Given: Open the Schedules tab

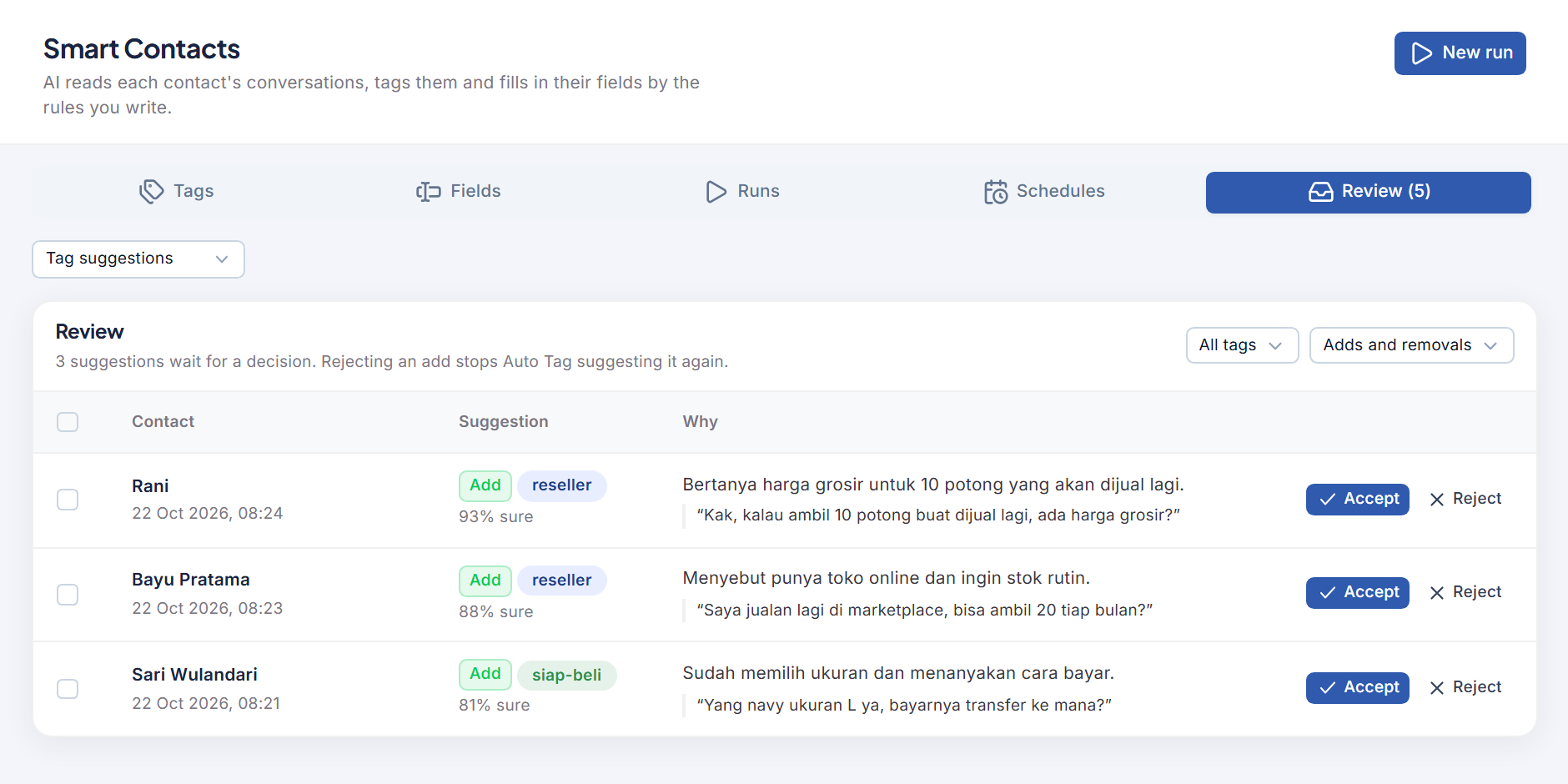Looking at the screenshot, I should (1043, 192).
